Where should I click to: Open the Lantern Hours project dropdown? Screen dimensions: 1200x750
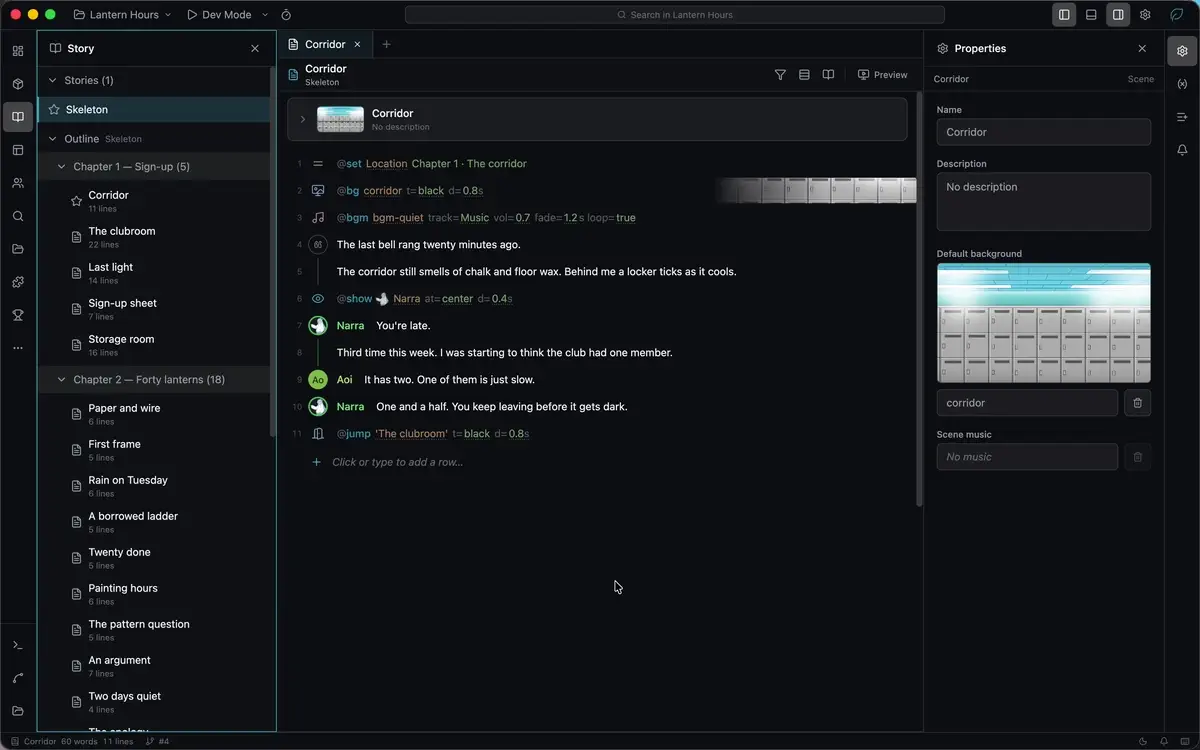pyautogui.click(x=122, y=15)
